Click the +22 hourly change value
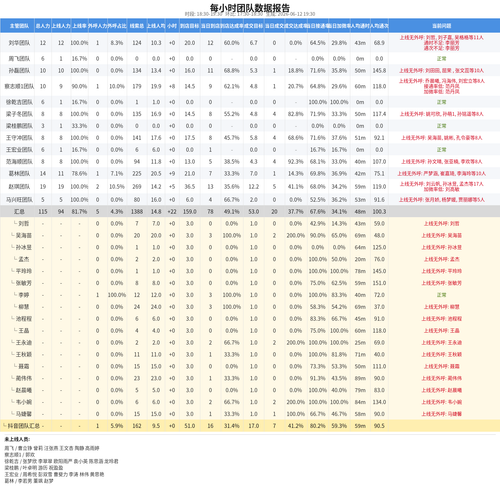 [x=172, y=212]
